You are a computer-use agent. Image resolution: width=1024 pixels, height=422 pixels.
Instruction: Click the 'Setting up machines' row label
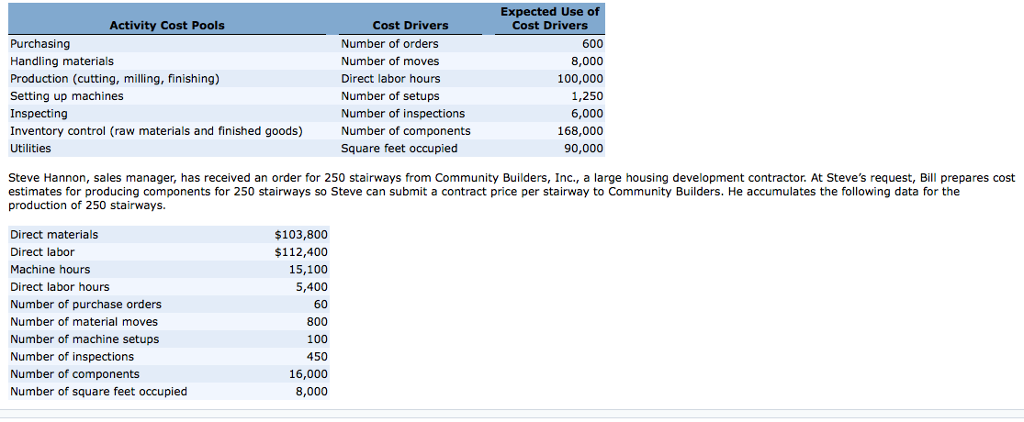pos(67,96)
